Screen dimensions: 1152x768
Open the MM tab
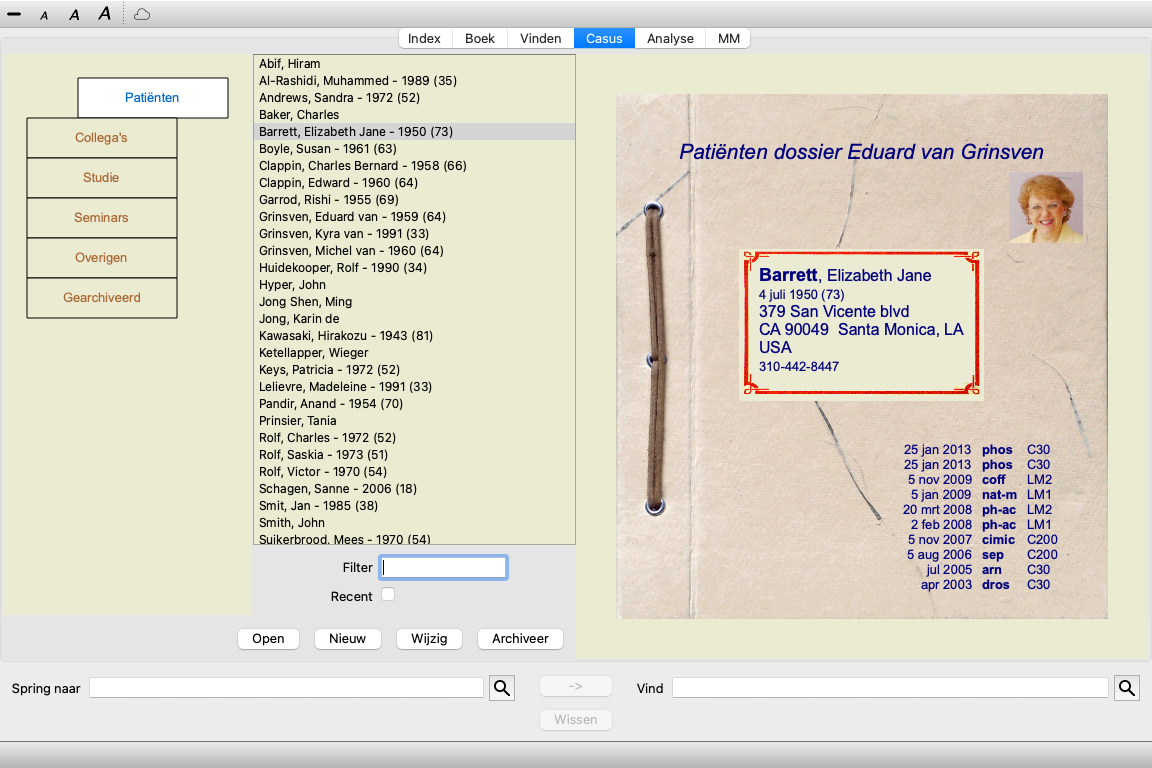point(729,39)
